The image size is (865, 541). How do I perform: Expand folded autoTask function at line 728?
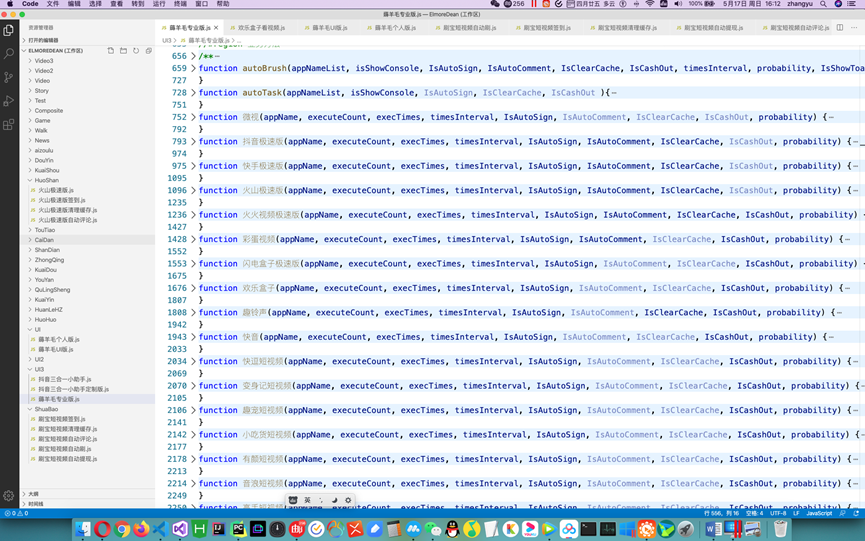(193, 93)
